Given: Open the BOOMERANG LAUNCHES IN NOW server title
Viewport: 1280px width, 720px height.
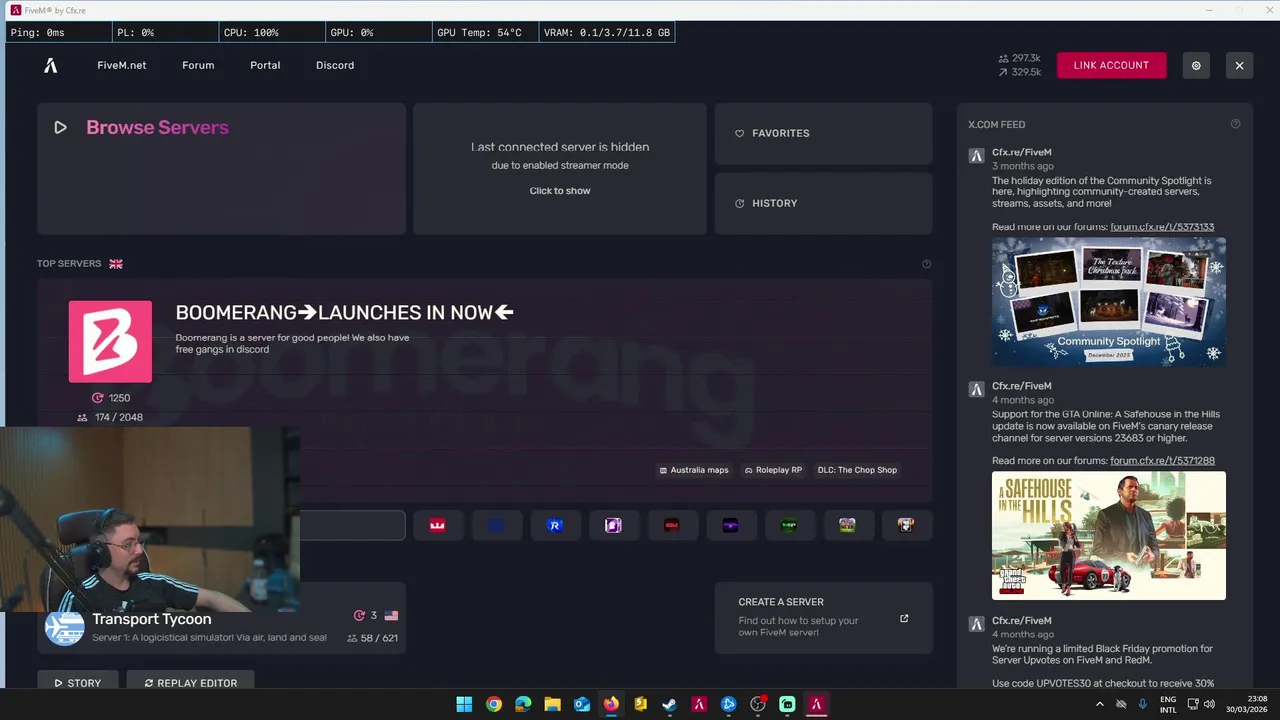Looking at the screenshot, I should point(345,312).
